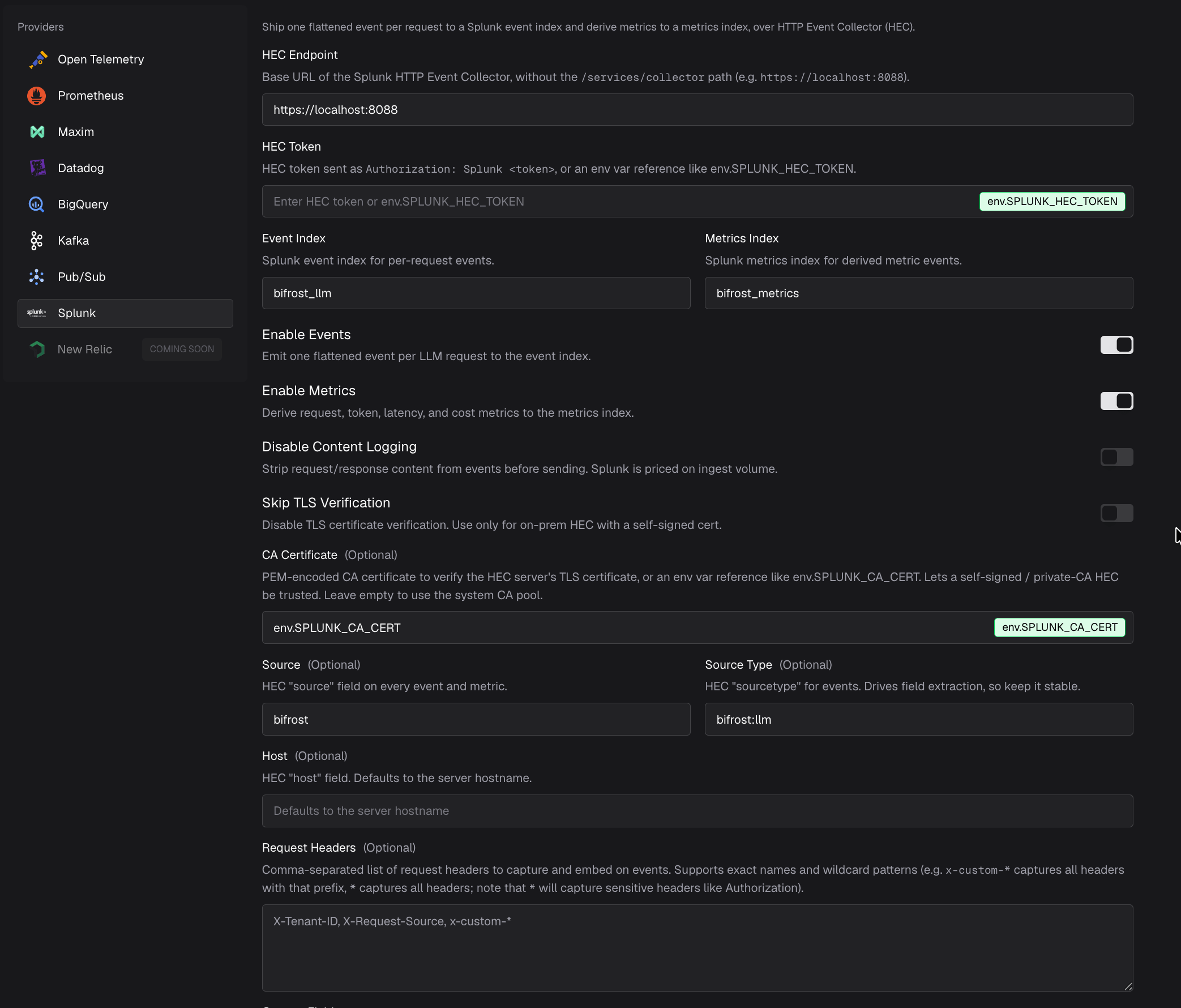Click the New Relic logo icon
1181x1008 pixels.
[37, 349]
